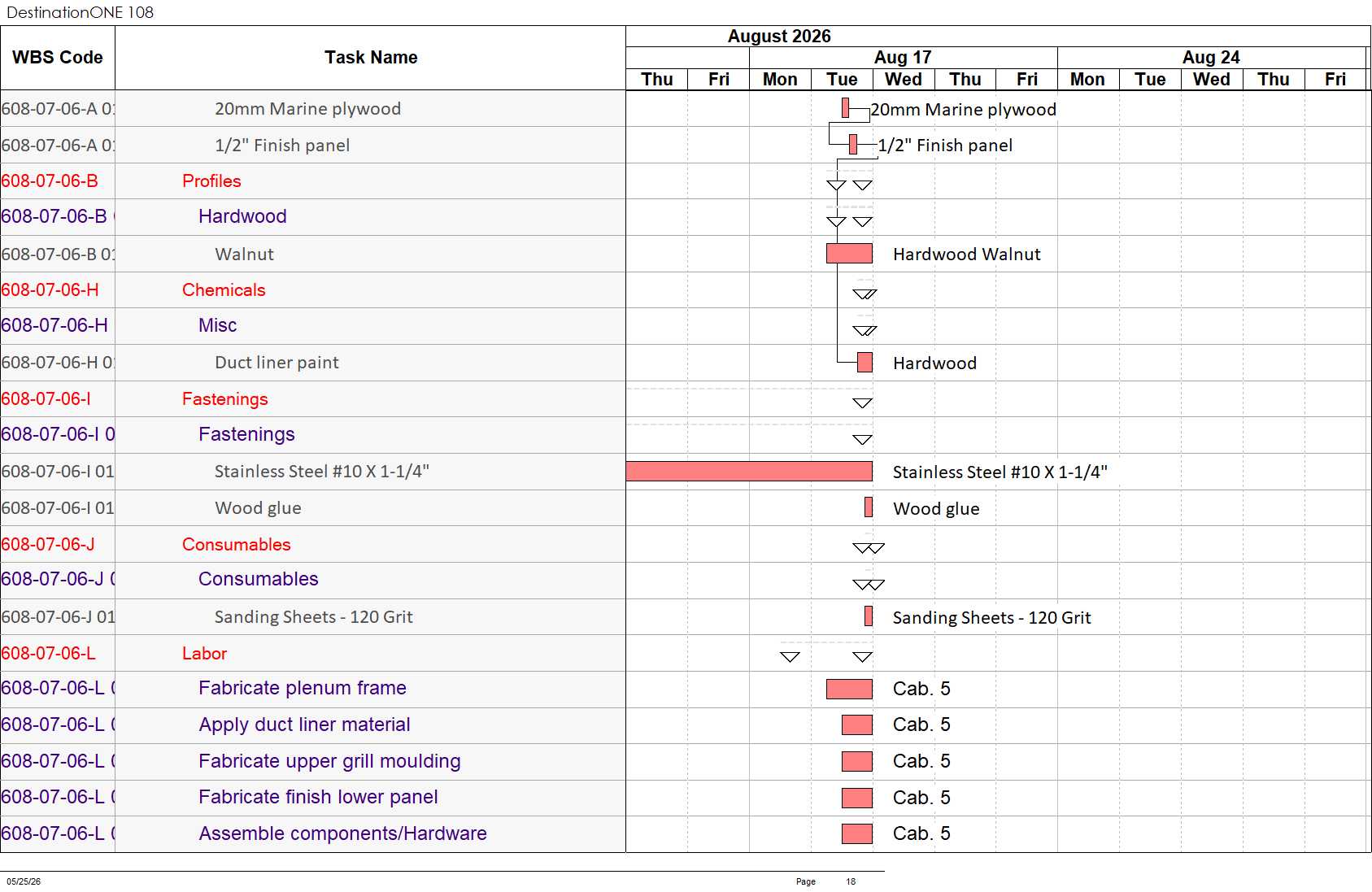Select the Duct liner paint task row

313,363
